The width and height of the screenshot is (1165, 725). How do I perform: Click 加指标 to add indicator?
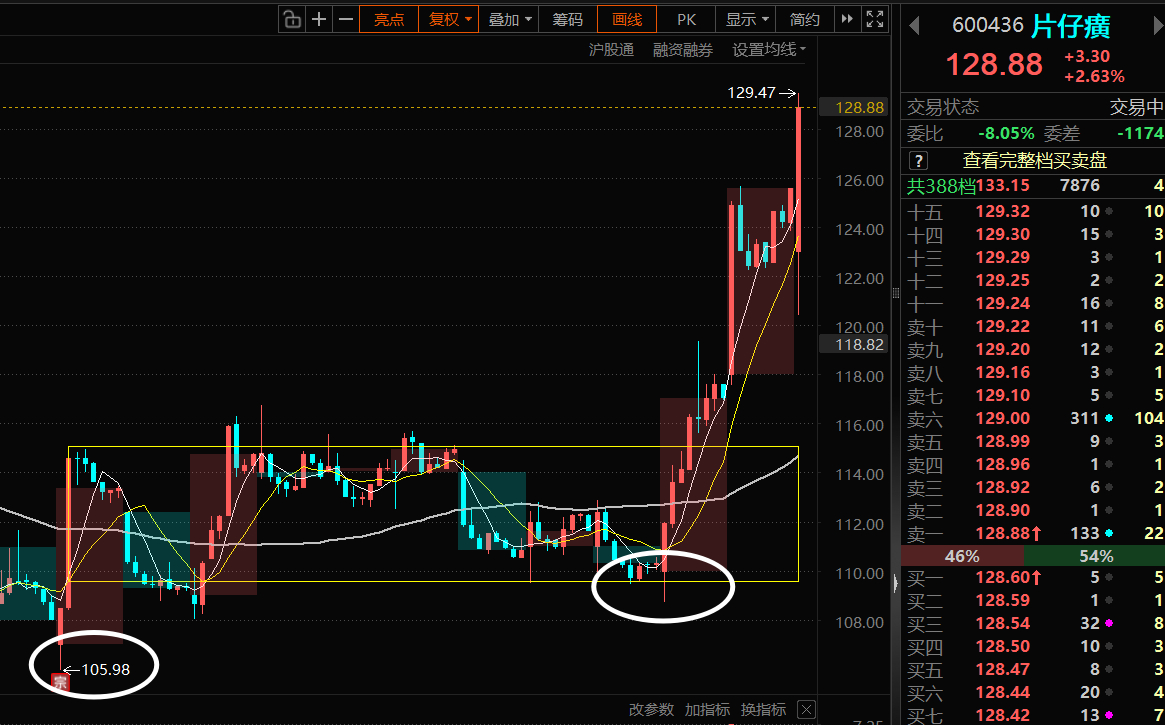coord(707,709)
